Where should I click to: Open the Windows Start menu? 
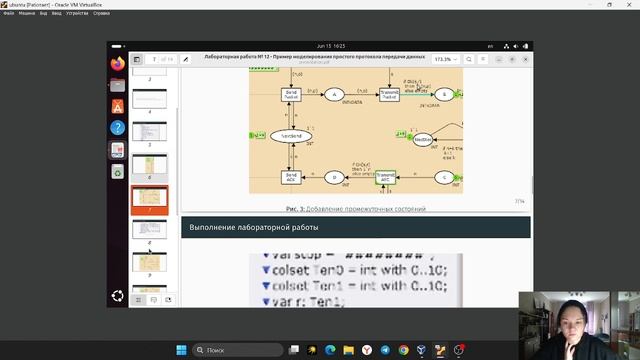tap(181, 350)
